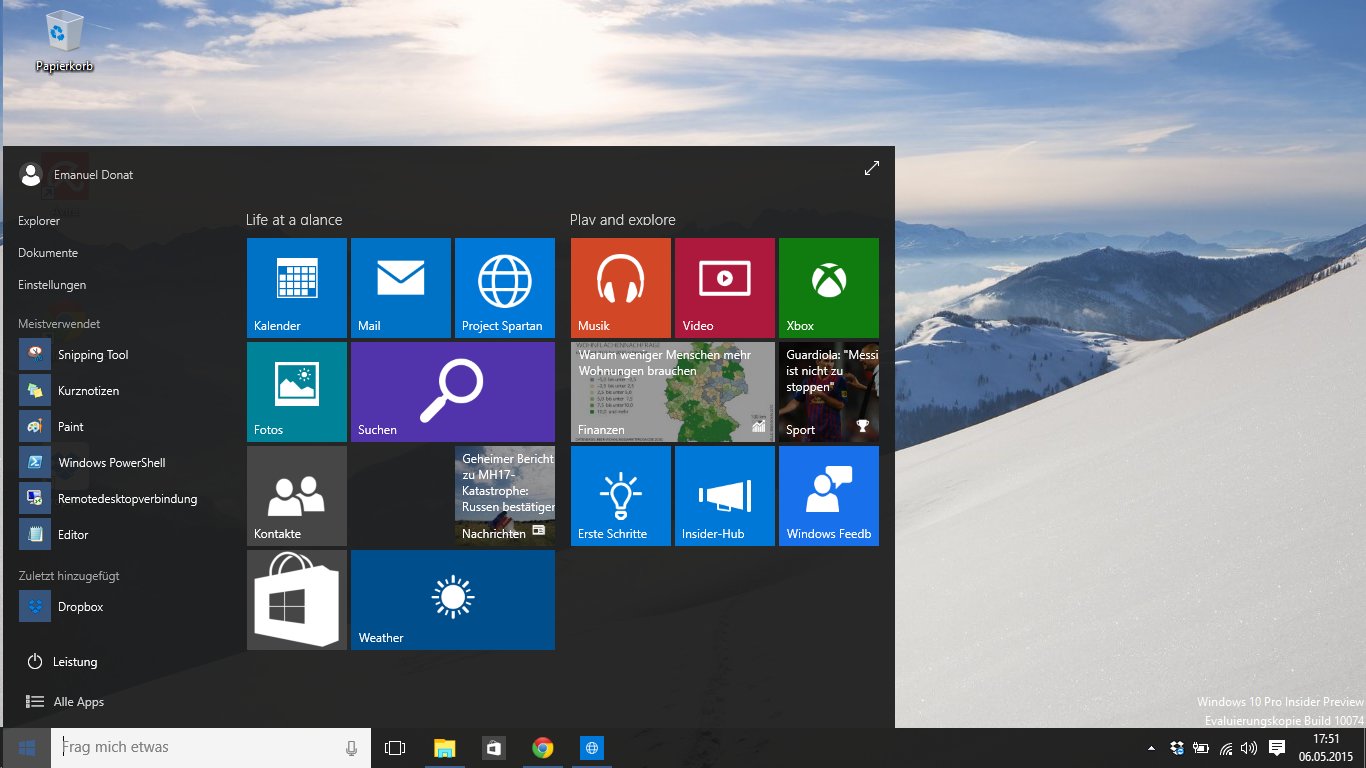Image resolution: width=1366 pixels, height=768 pixels.
Task: Open the Video tile
Action: 725,288
